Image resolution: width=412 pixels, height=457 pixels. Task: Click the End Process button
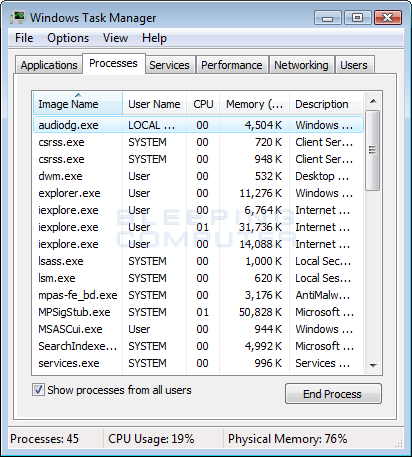(333, 394)
